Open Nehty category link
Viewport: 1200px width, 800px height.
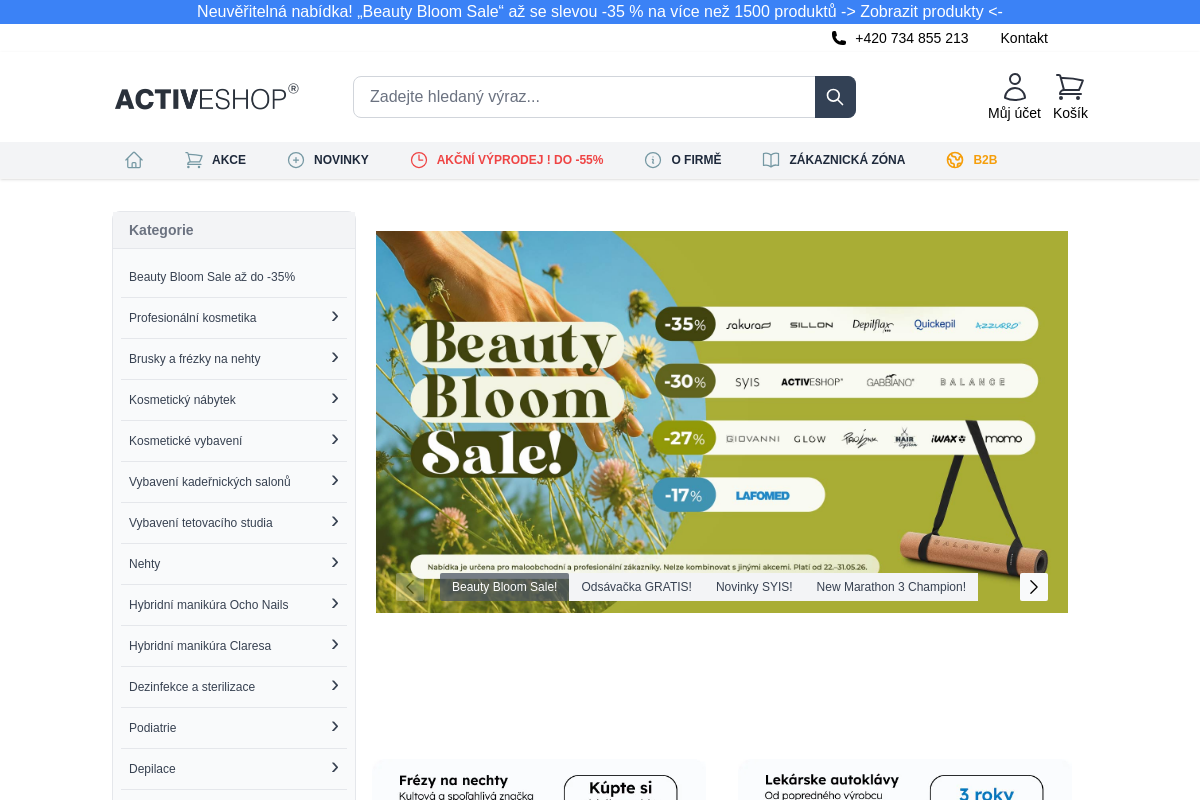coord(145,564)
